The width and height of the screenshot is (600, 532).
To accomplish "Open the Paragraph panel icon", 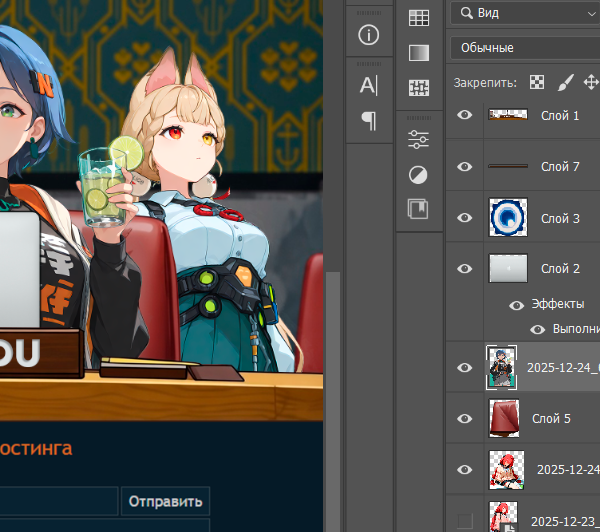I will (369, 121).
